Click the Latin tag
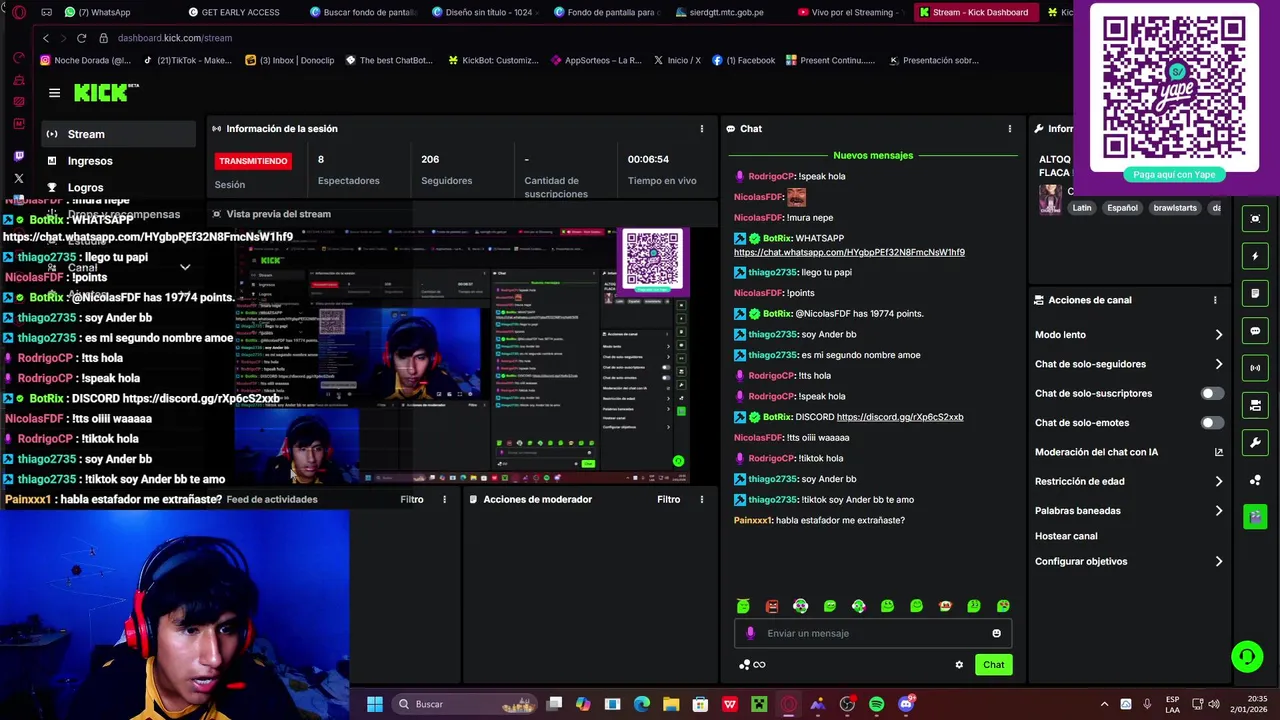 pos(1082,208)
